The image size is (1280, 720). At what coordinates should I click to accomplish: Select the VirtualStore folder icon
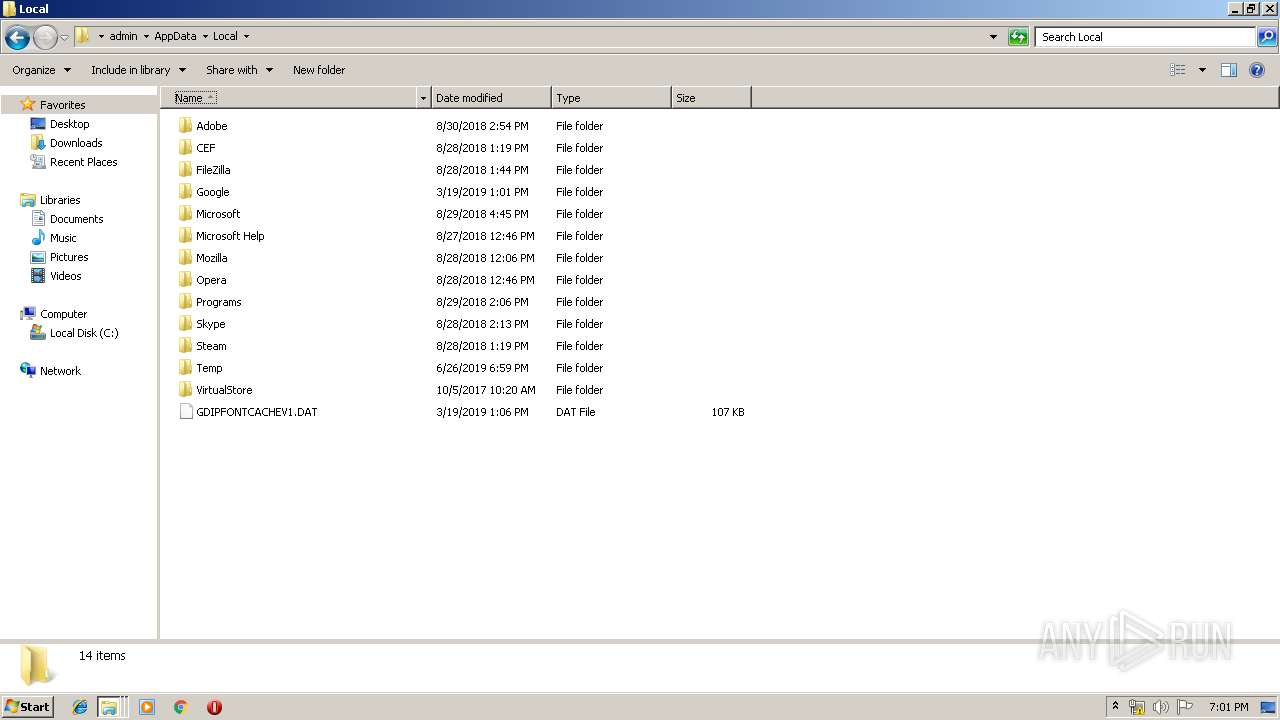(x=185, y=390)
